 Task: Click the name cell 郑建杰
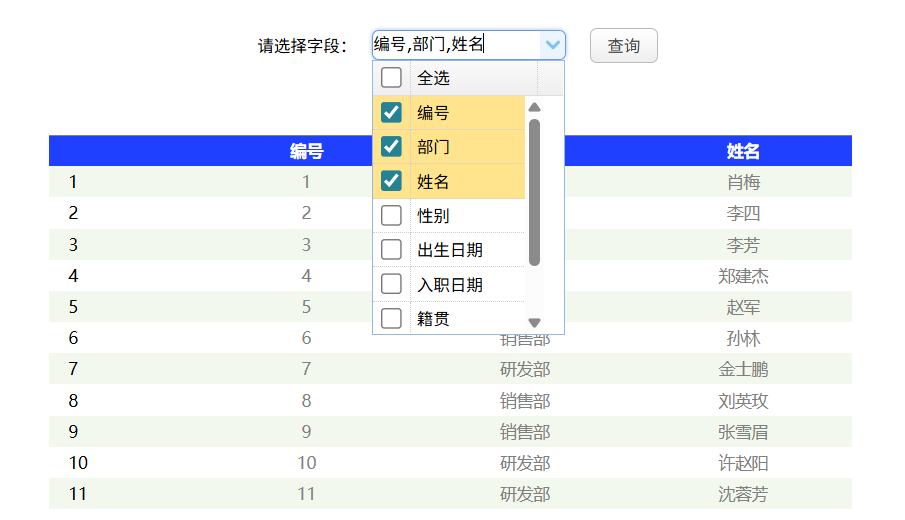coord(743,276)
